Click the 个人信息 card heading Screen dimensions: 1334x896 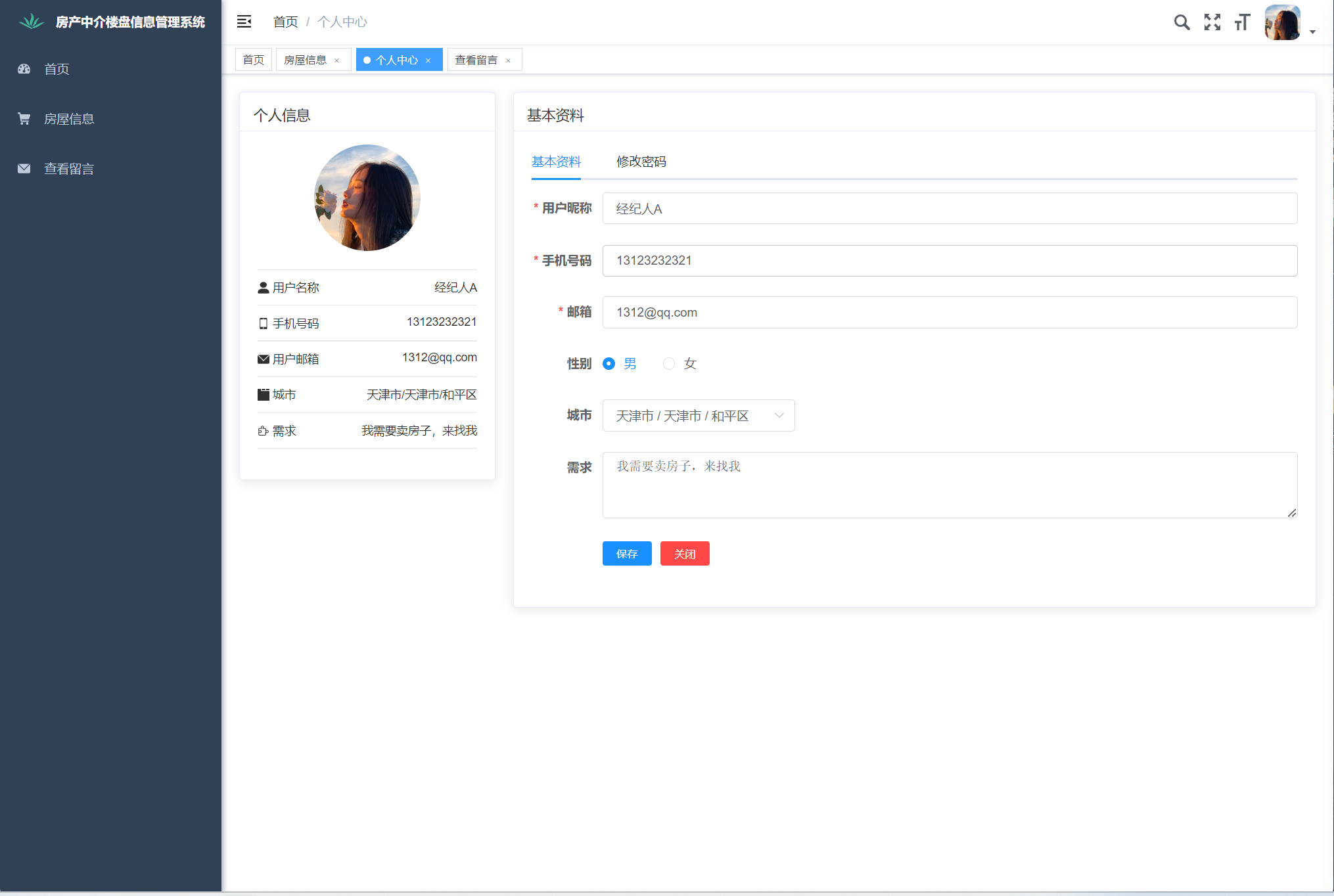coord(282,116)
